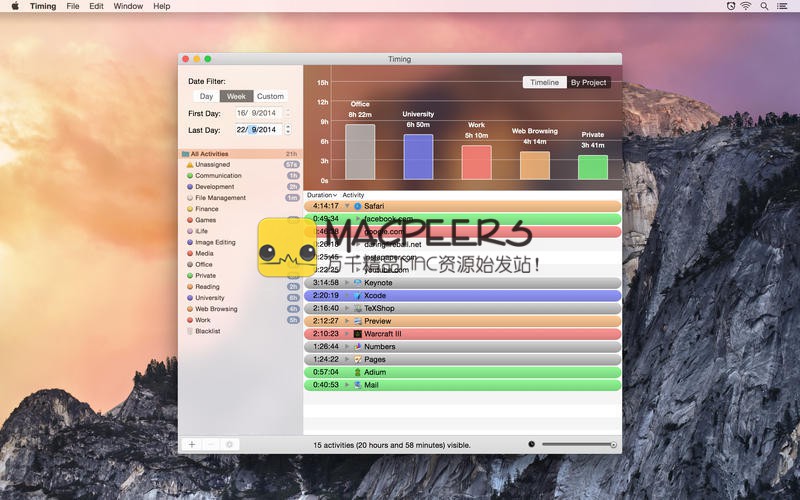The width and height of the screenshot is (800, 500).
Task: Select the Custom date filter
Action: pyautogui.click(x=270, y=96)
